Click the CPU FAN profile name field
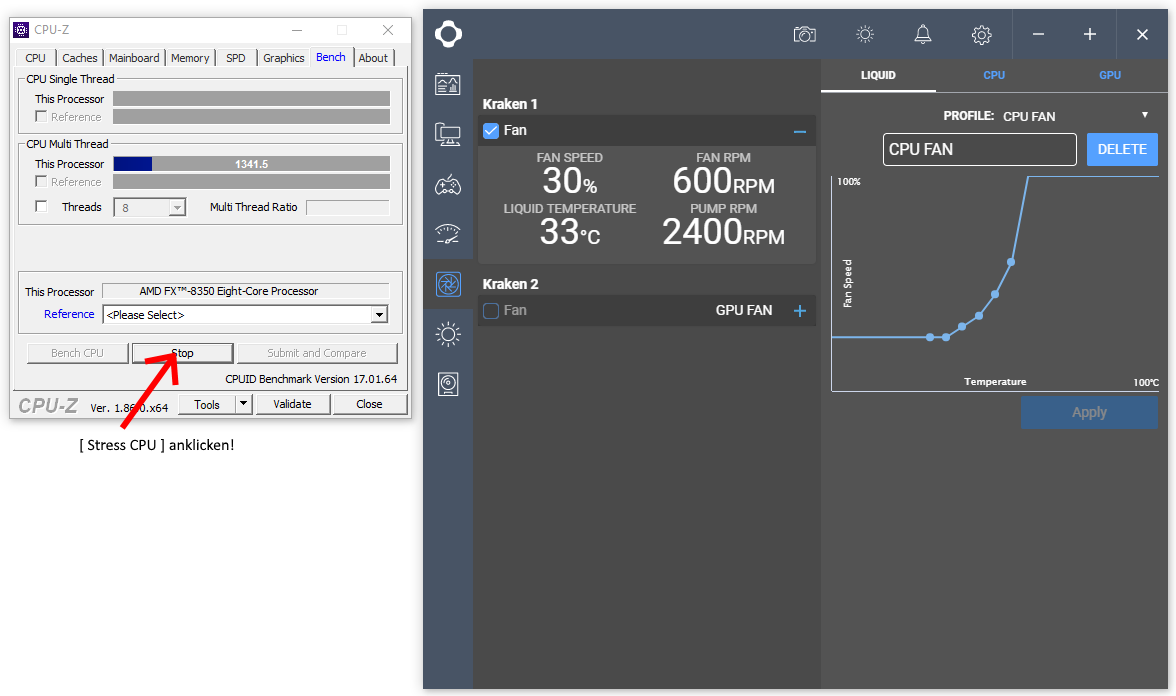 (x=980, y=149)
